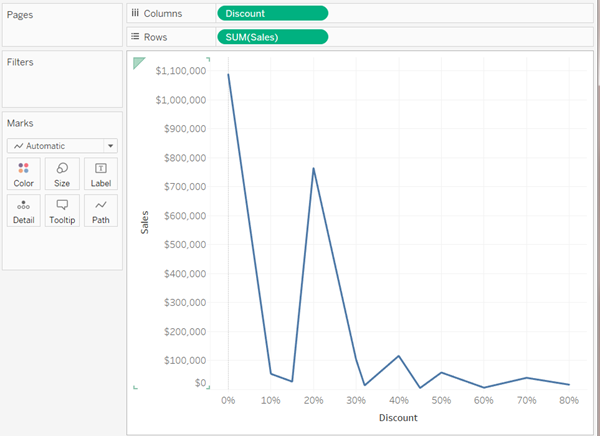Open the Path marks card
Screen dimensions: 600x436
pos(101,211)
